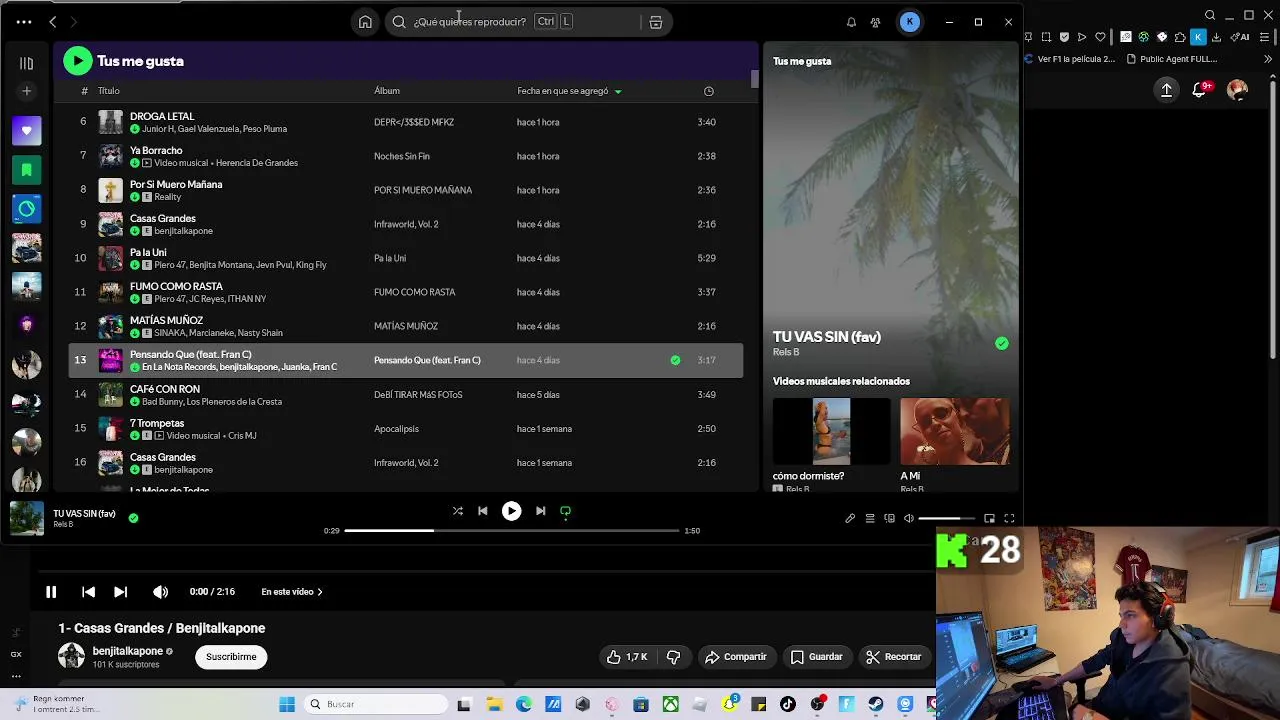Click Compartir button
The width and height of the screenshot is (1280, 720).
point(735,657)
